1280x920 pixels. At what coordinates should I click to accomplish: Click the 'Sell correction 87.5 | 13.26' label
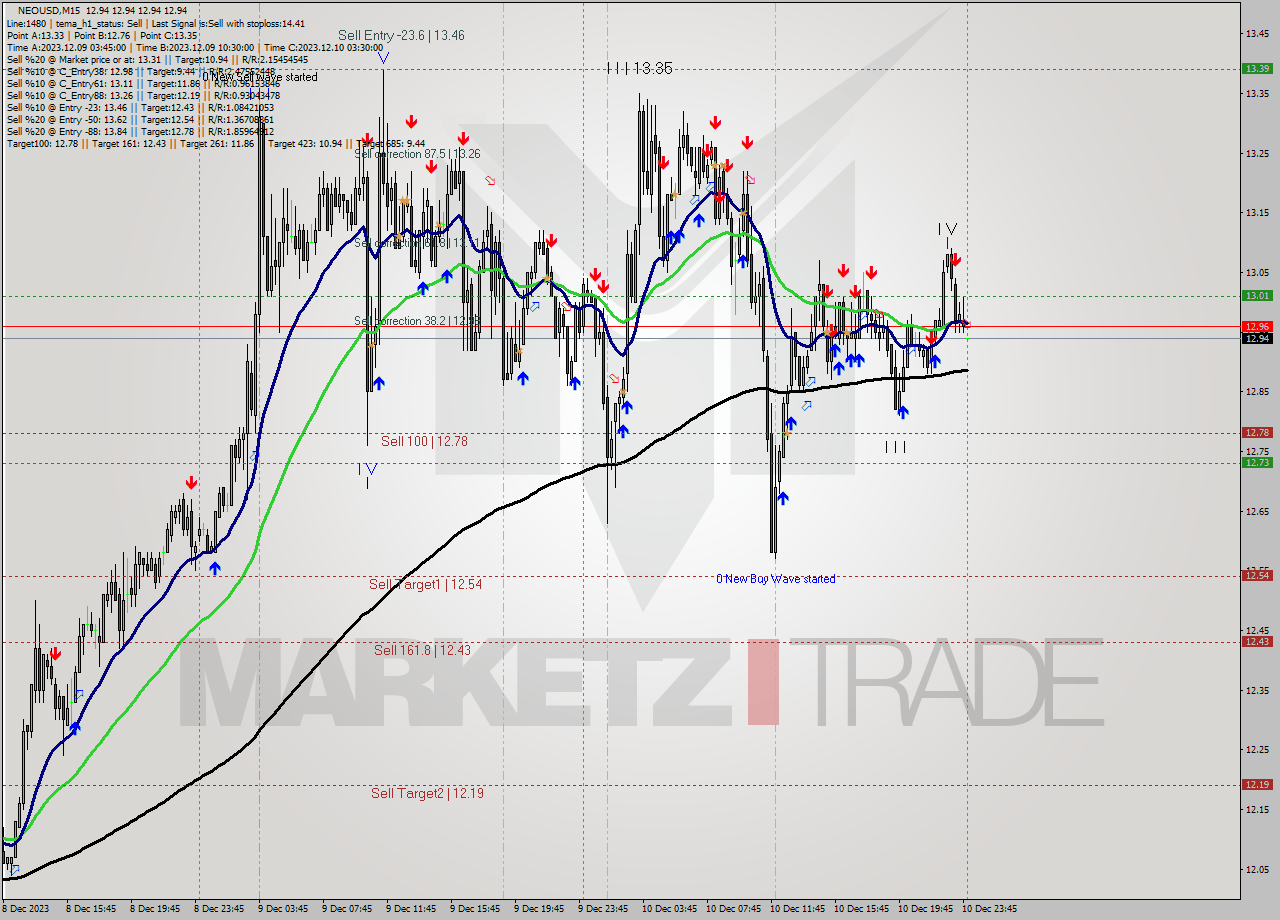(417, 154)
